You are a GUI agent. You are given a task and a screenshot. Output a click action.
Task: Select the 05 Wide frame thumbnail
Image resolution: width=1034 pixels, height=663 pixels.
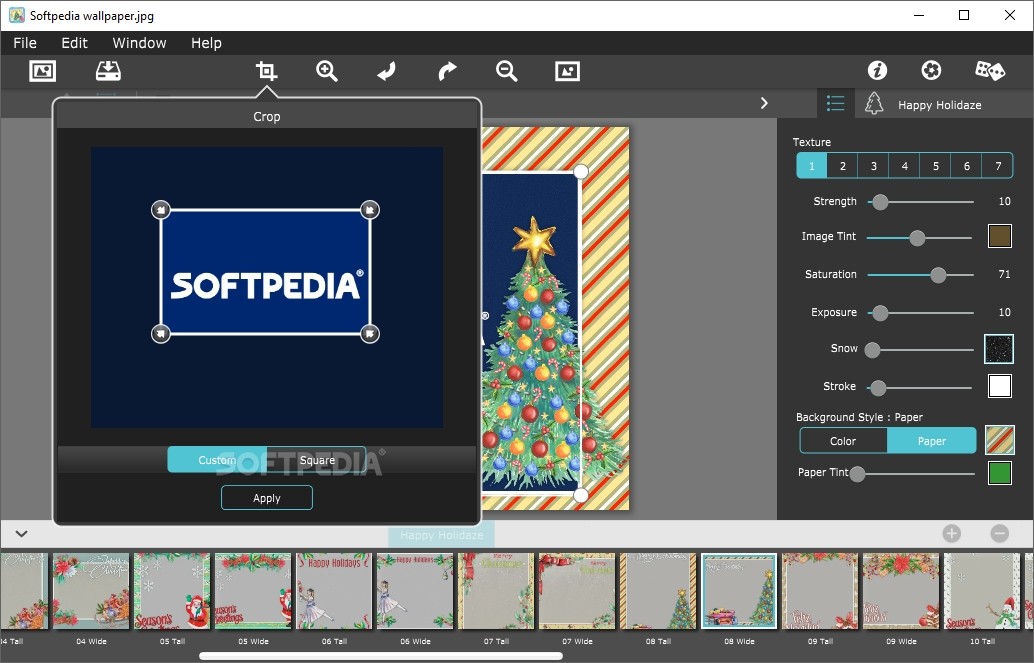pyautogui.click(x=253, y=591)
